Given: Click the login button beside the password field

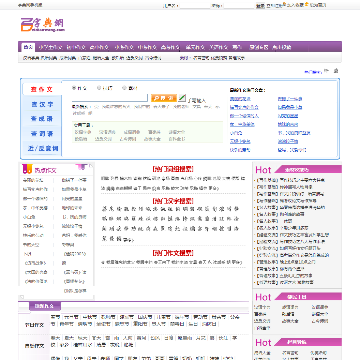Looking at the screenshot, I should click(260, 5).
